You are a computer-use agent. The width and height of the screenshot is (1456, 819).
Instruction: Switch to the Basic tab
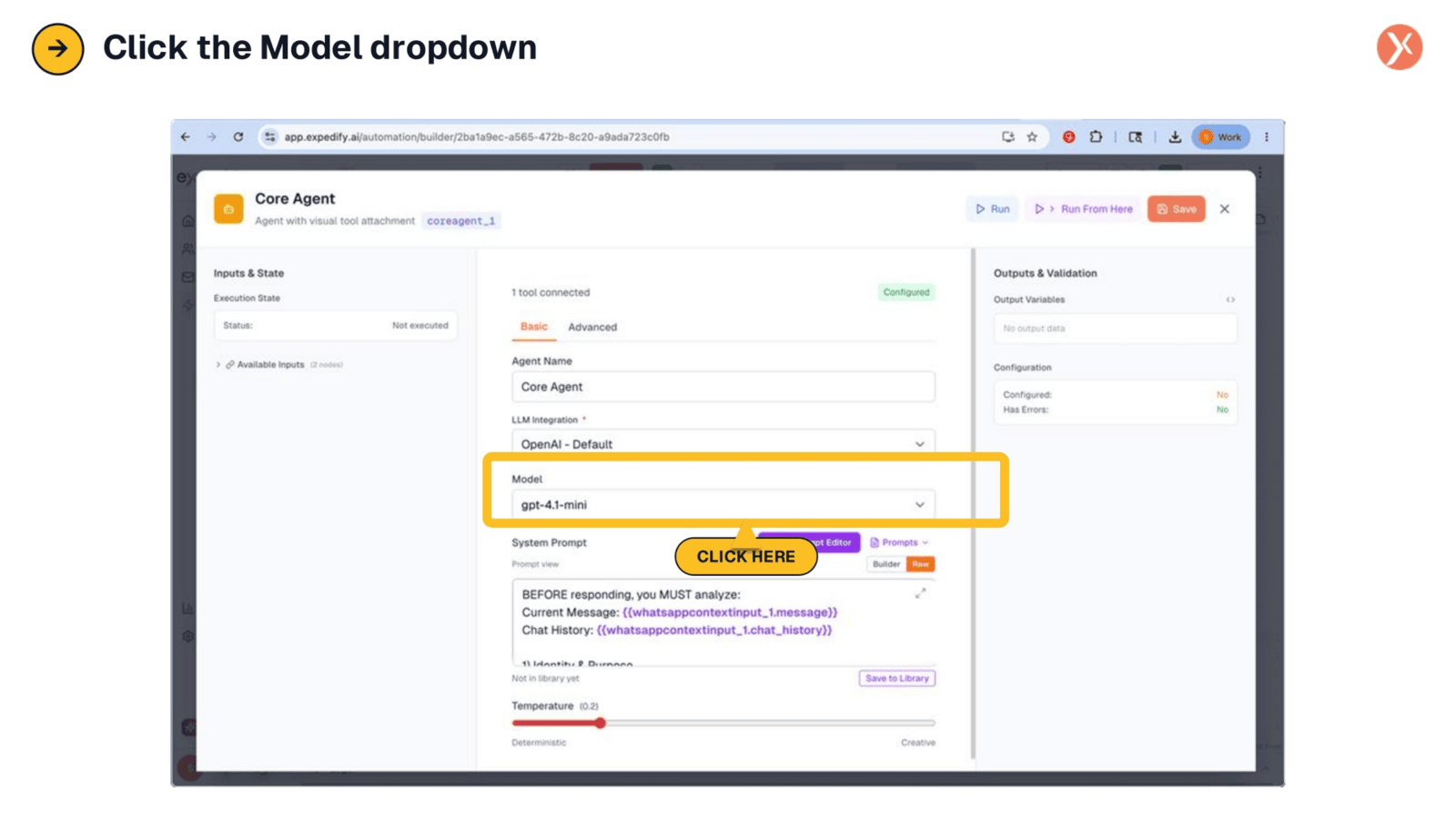point(534,327)
